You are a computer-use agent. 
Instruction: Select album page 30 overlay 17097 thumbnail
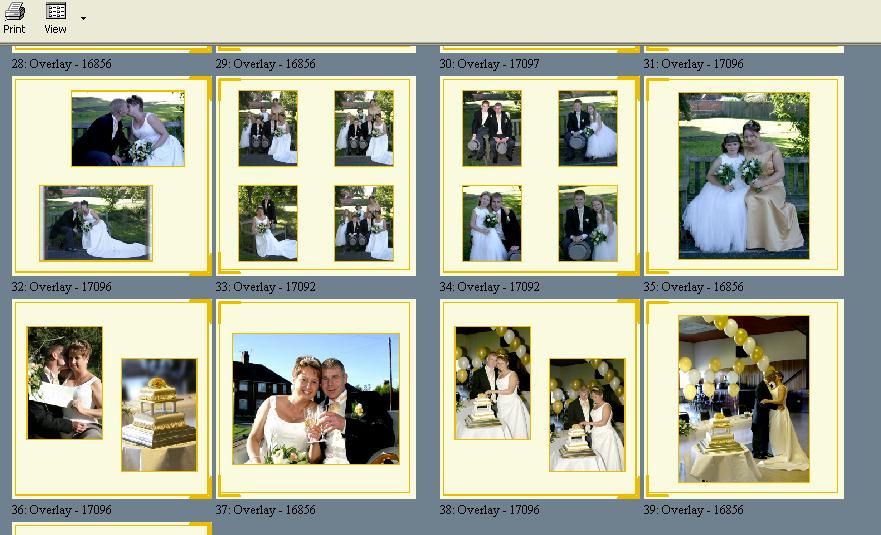[x=540, y=176]
